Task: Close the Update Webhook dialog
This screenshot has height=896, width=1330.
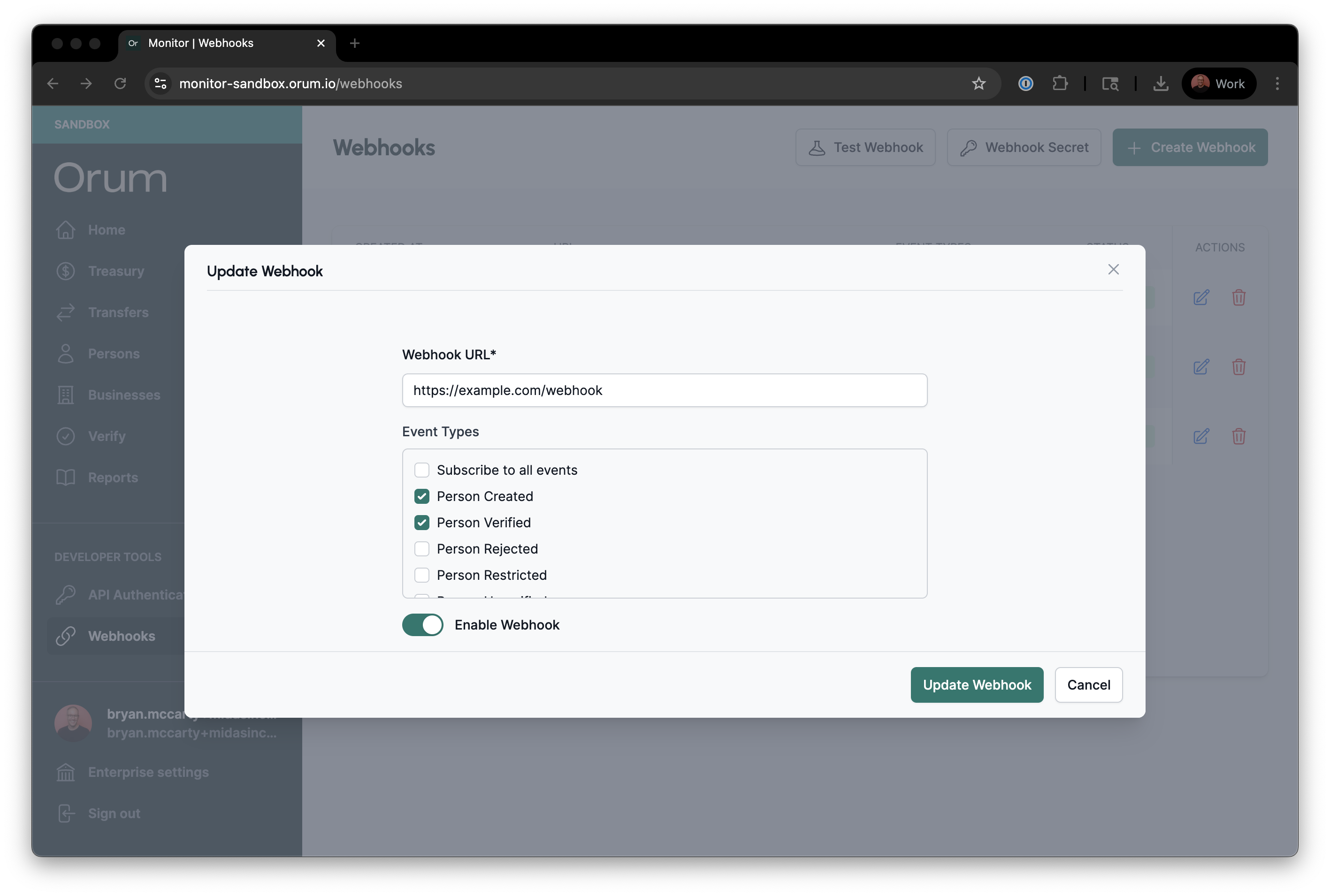Action: (x=1113, y=269)
